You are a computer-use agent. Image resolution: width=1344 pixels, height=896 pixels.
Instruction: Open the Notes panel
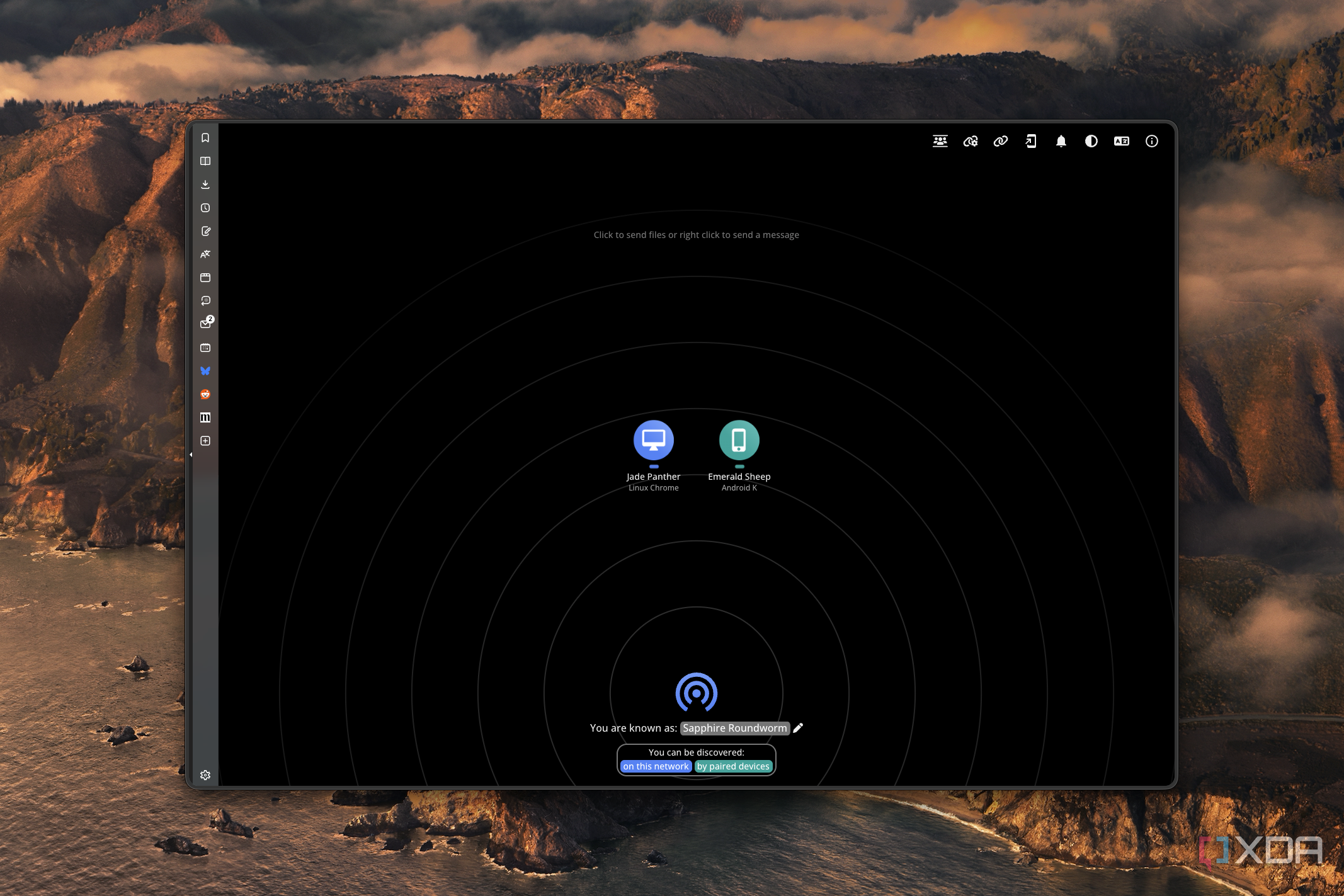coord(205,231)
